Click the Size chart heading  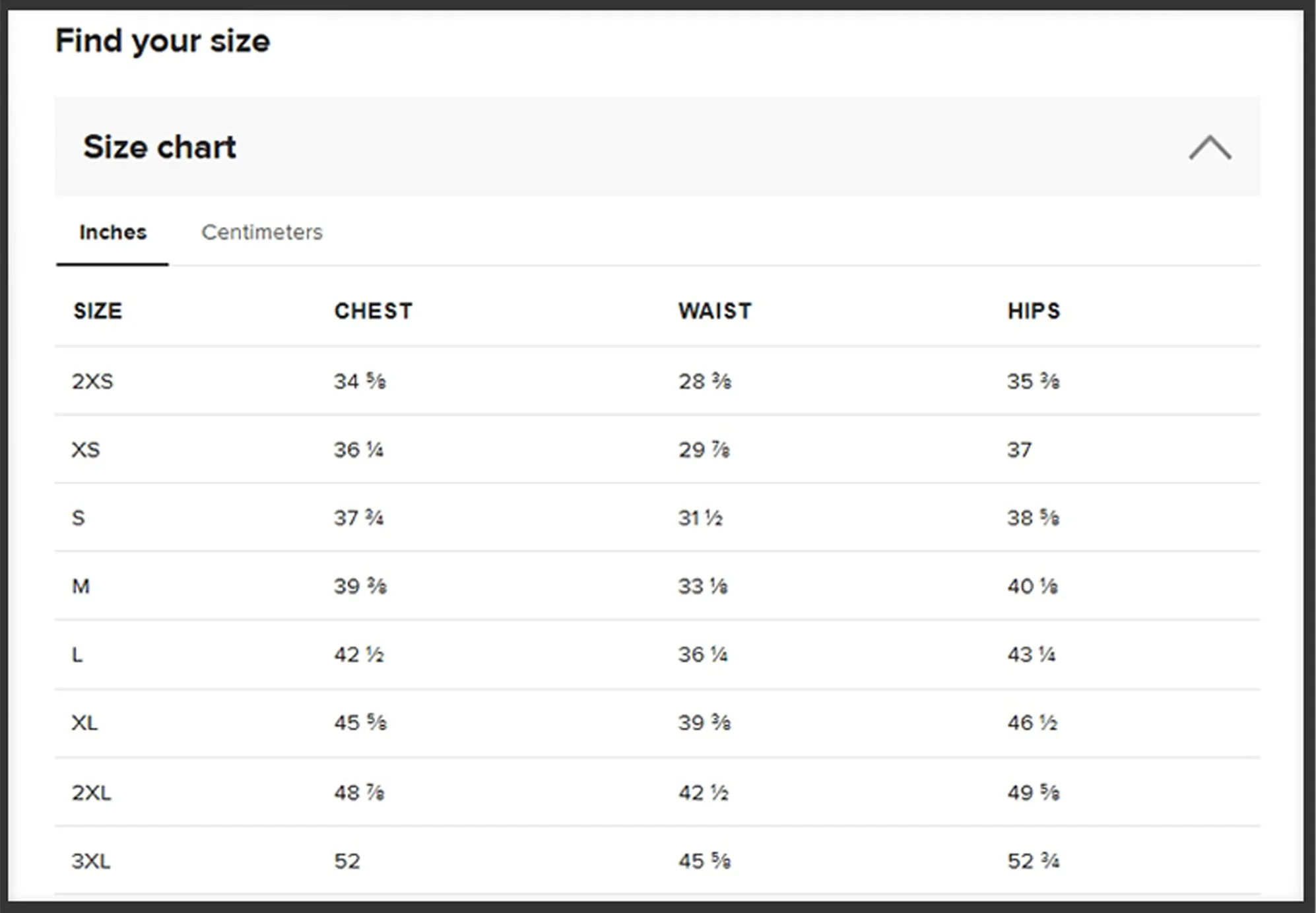click(x=159, y=146)
